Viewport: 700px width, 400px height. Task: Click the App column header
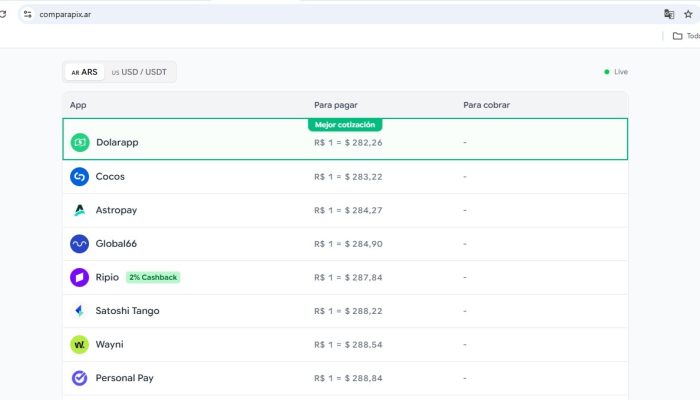point(78,105)
